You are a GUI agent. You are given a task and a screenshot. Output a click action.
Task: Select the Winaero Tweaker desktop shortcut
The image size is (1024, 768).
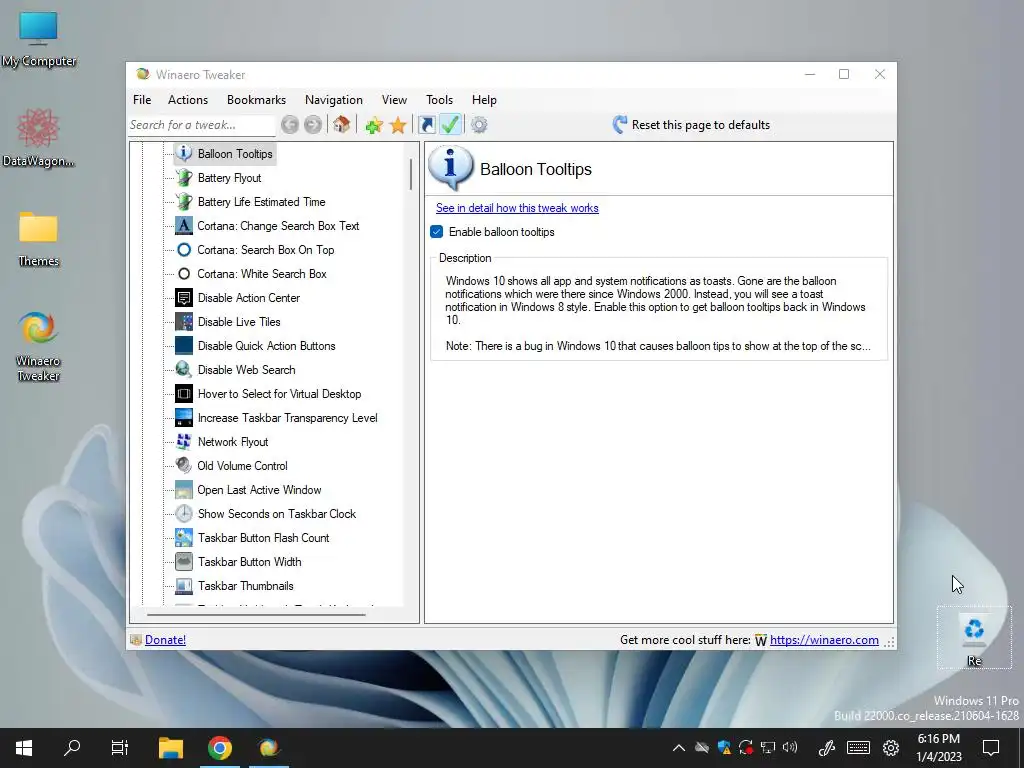pos(38,346)
